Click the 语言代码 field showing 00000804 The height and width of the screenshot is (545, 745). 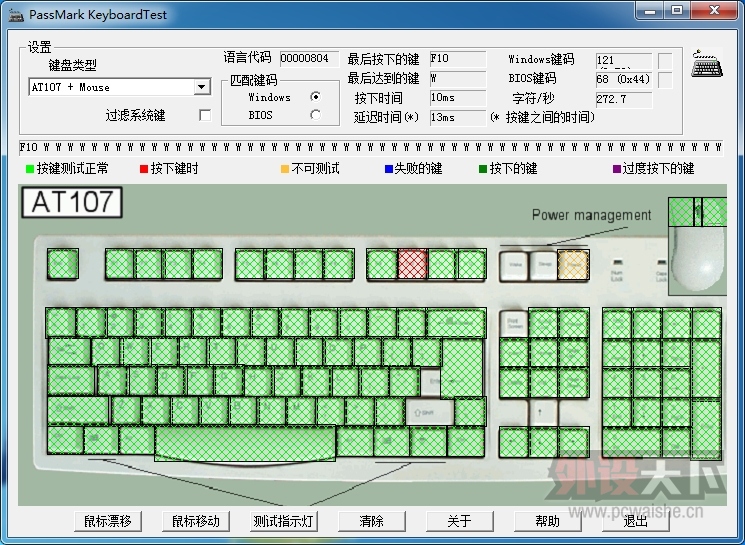(x=309, y=59)
